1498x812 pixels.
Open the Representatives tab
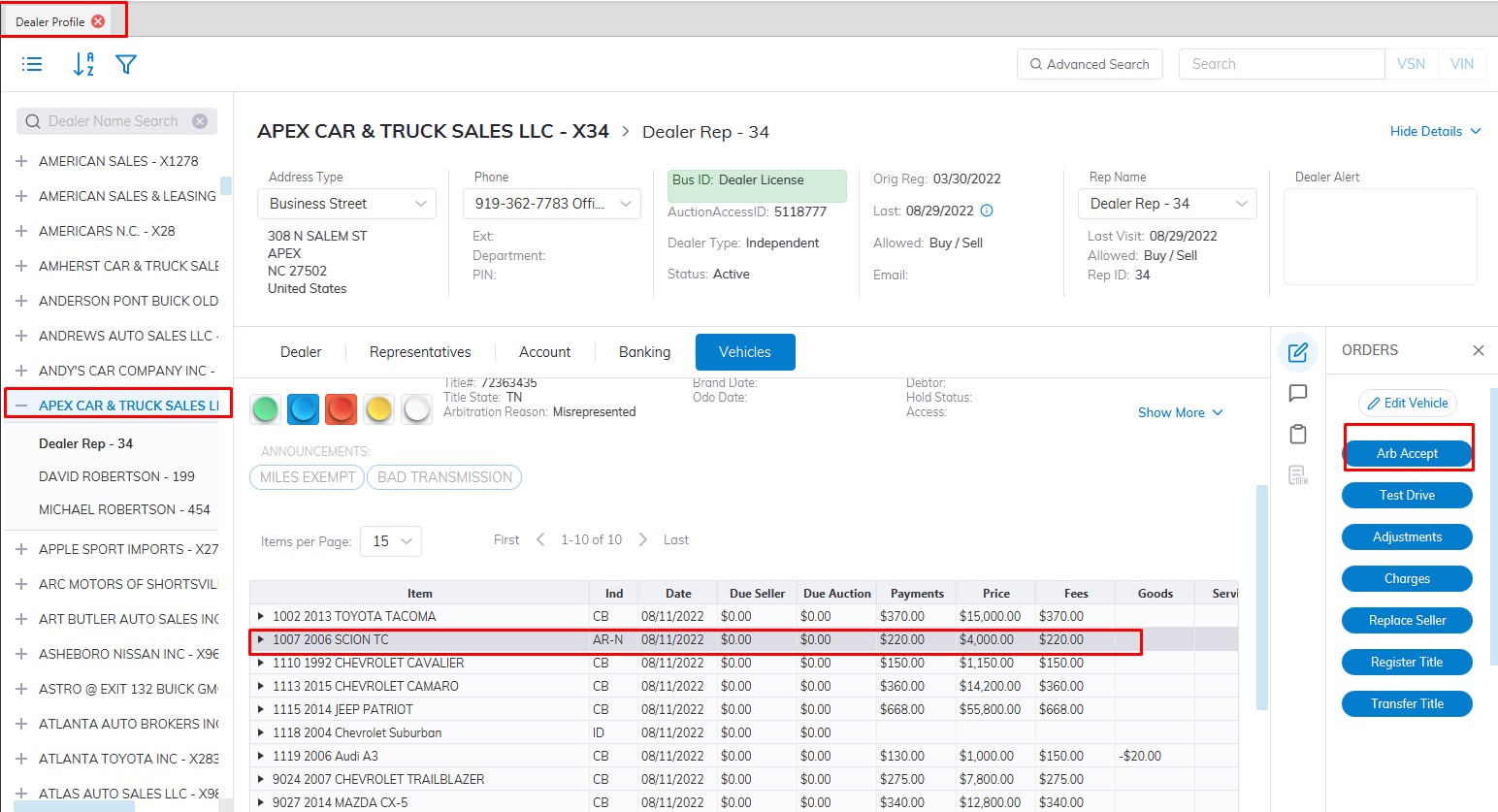tap(420, 352)
